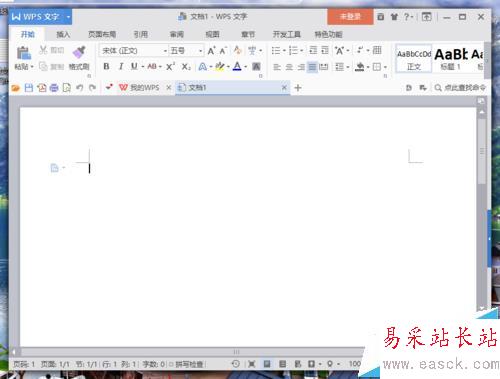Click the Cut scissors icon
The width and height of the screenshot is (500, 379).
(x=43, y=50)
